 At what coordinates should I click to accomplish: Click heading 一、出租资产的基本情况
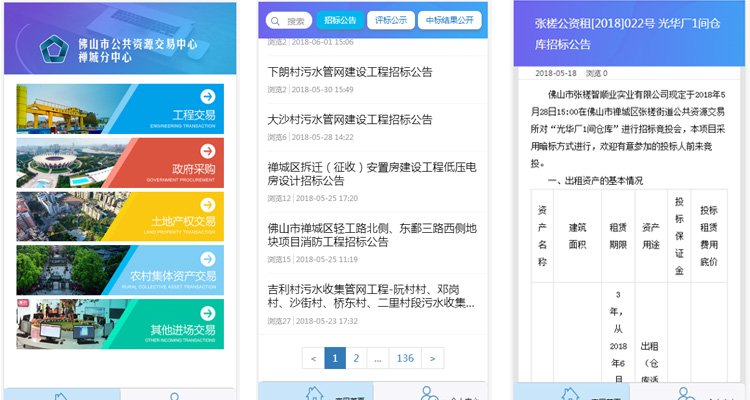click(x=596, y=181)
